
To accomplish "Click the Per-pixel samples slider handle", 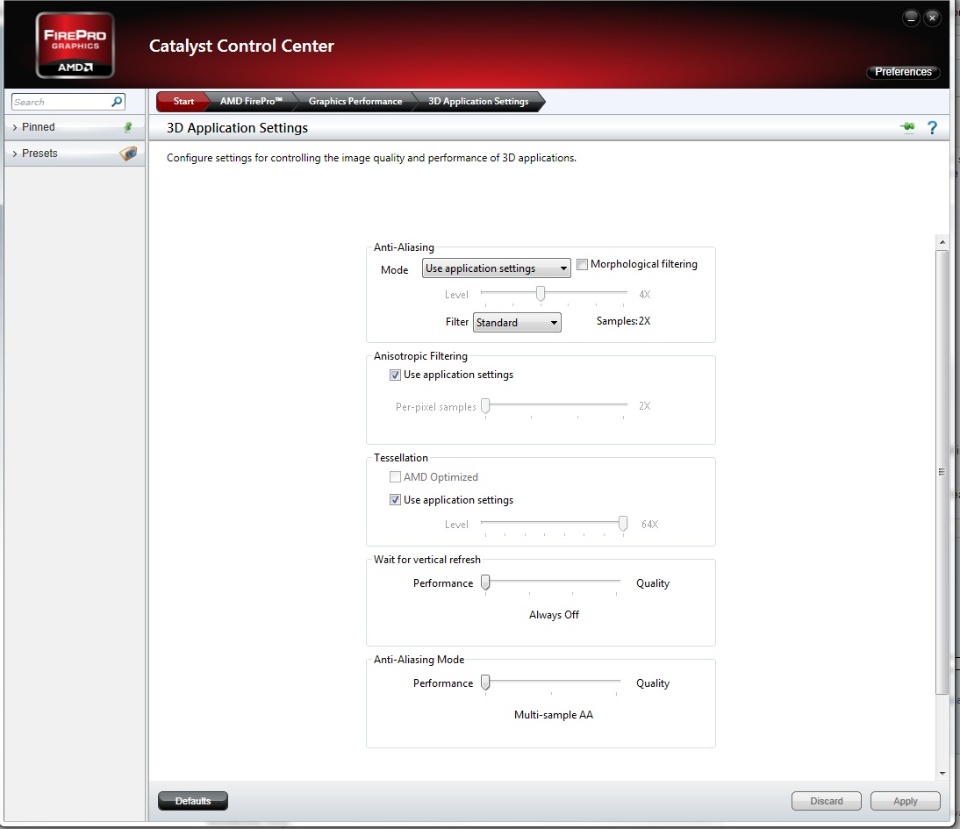I will [x=486, y=405].
